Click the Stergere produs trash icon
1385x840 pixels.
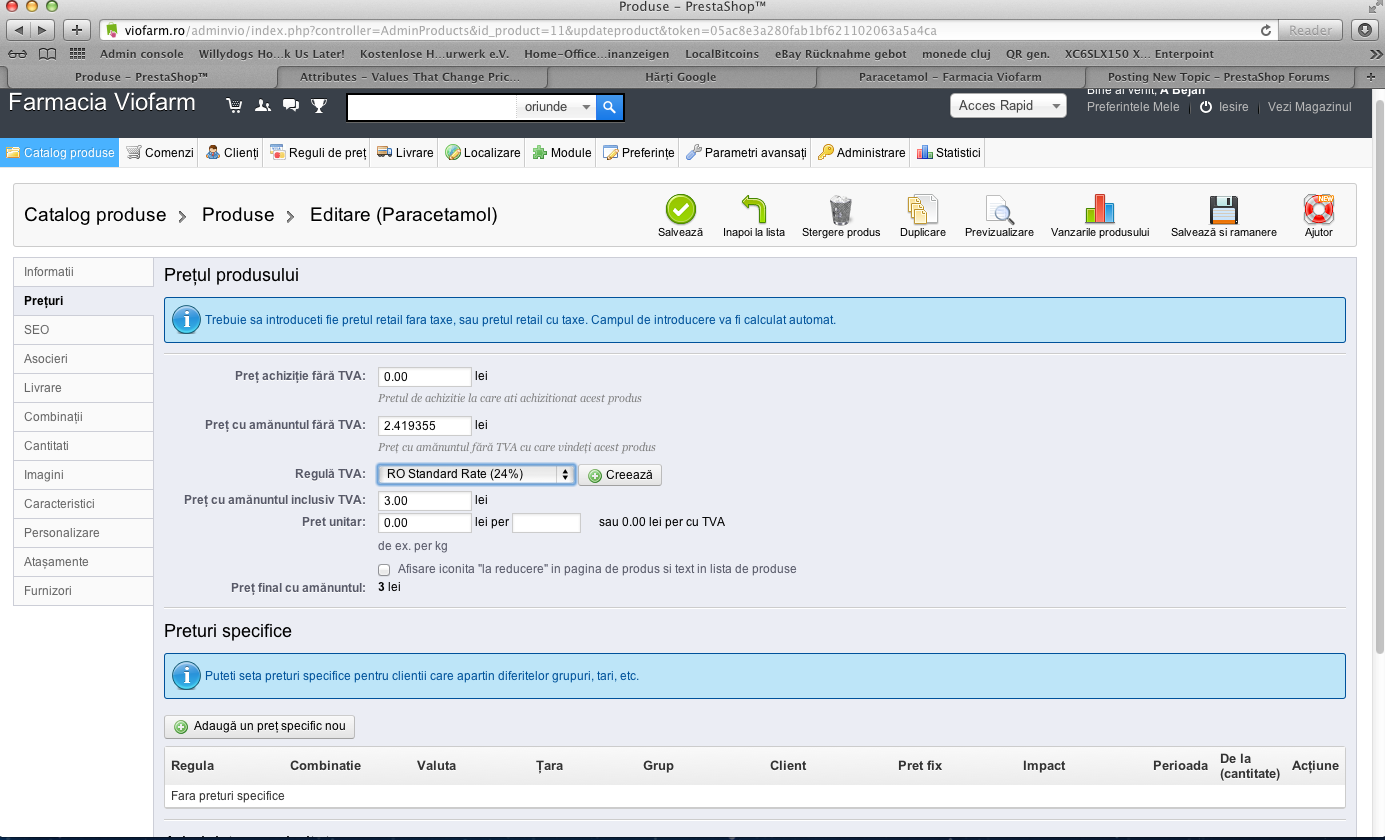pos(841,210)
